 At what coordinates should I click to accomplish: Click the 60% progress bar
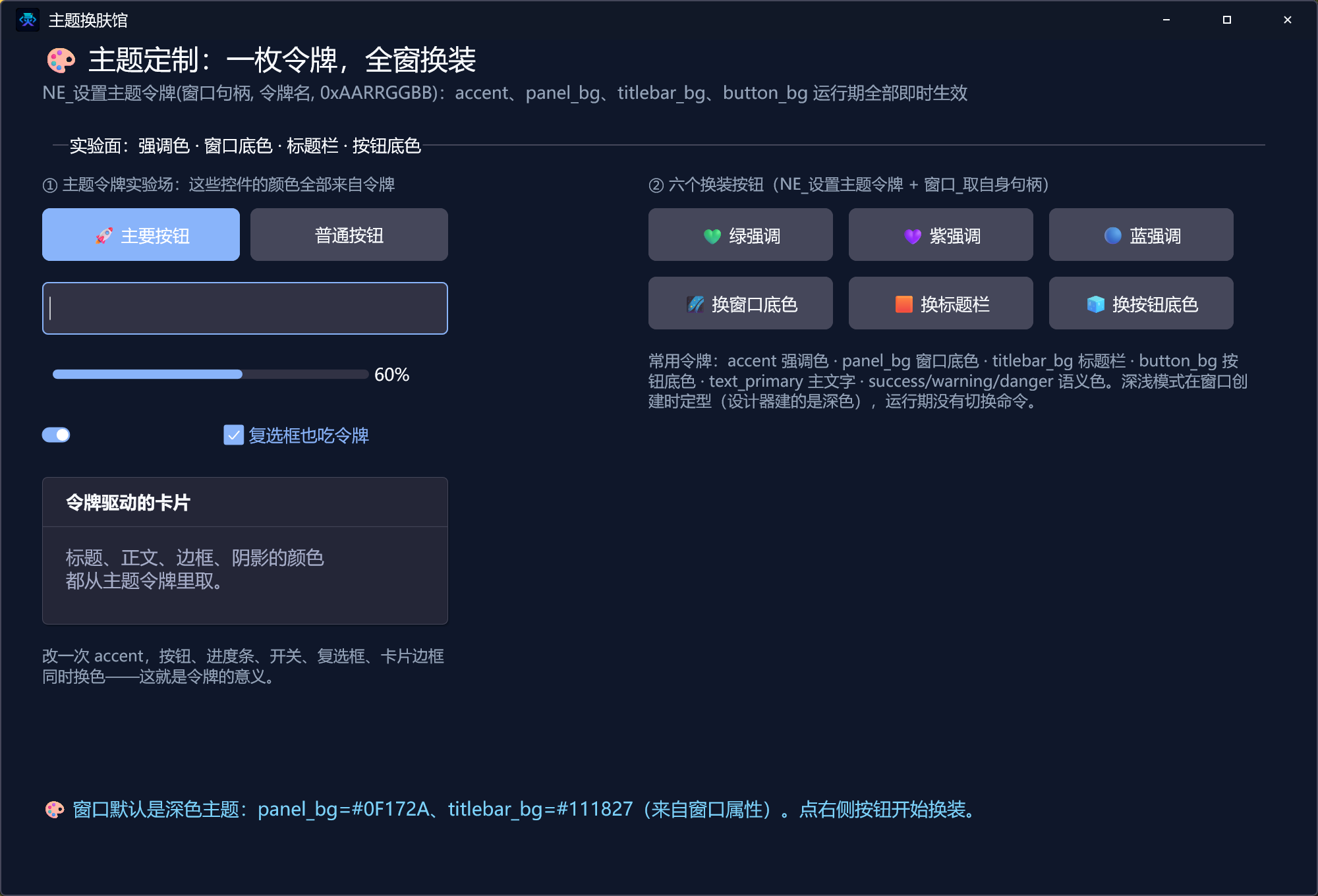(x=211, y=374)
